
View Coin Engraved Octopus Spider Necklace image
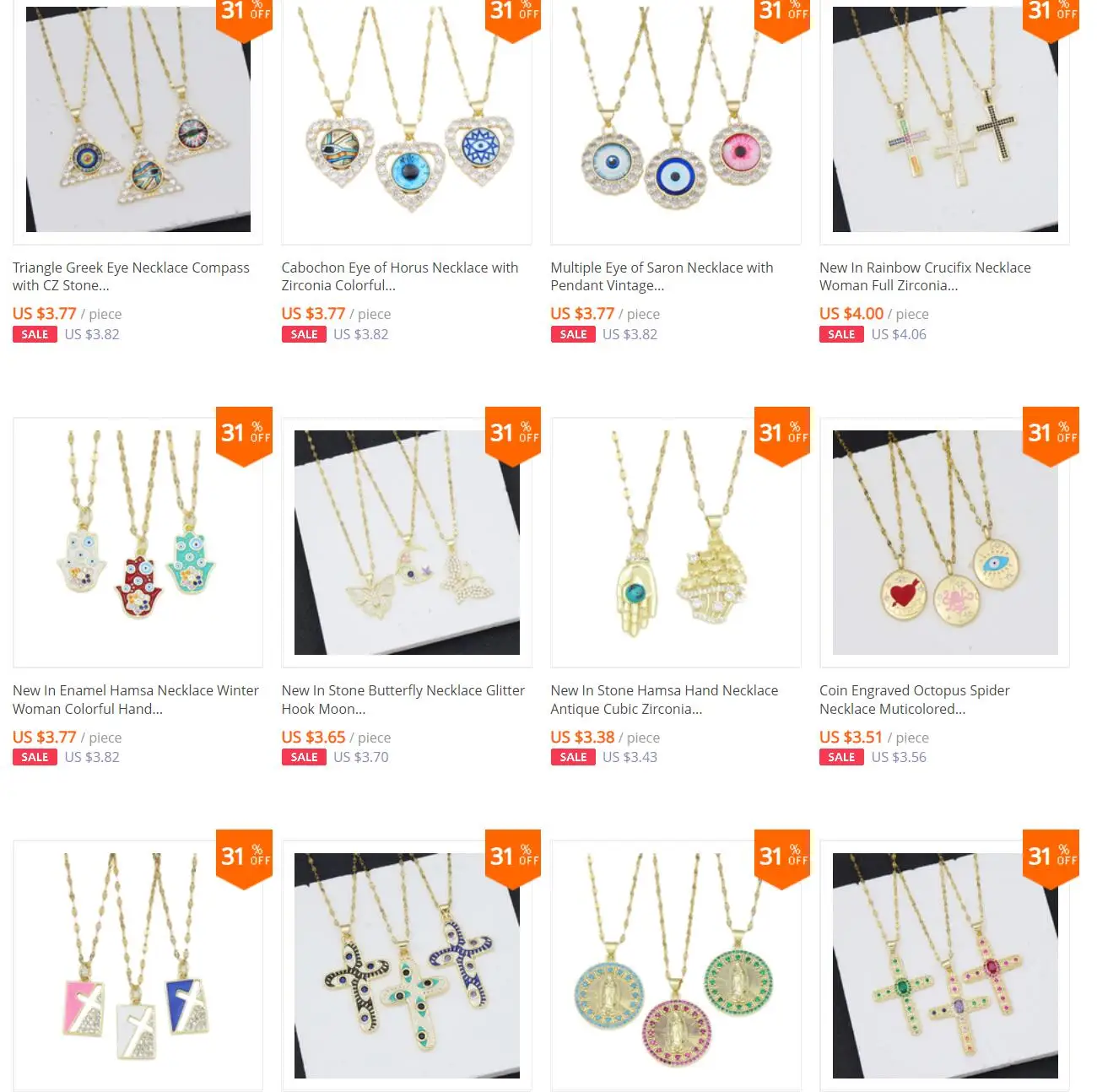click(944, 542)
